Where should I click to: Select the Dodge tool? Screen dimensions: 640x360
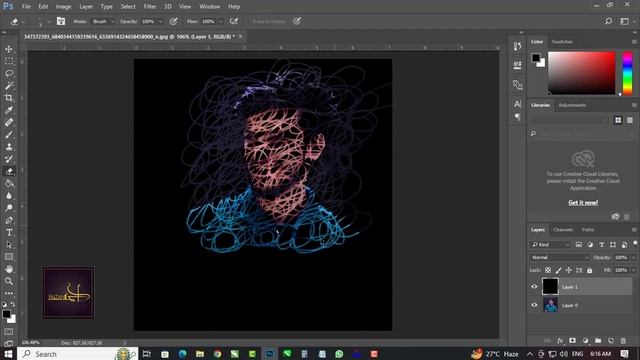(9, 208)
